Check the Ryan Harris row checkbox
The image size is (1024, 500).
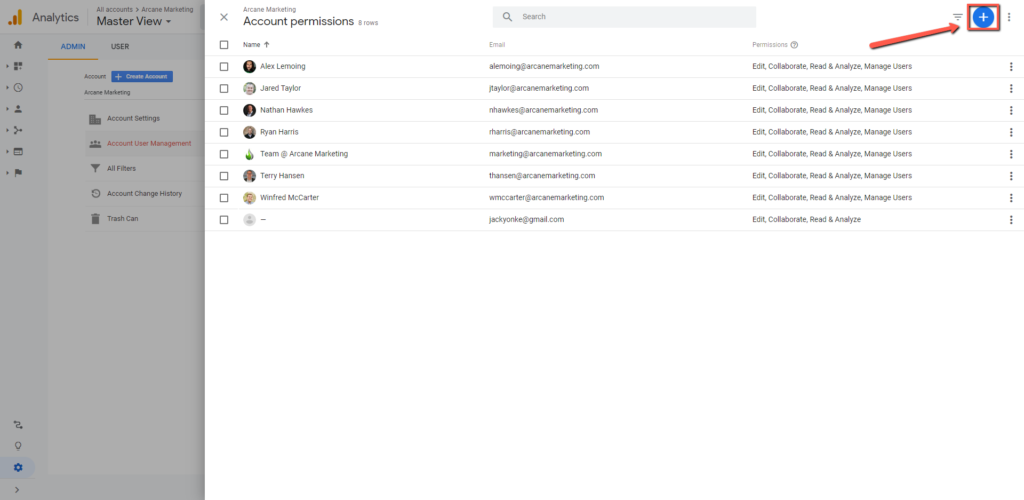click(x=224, y=132)
